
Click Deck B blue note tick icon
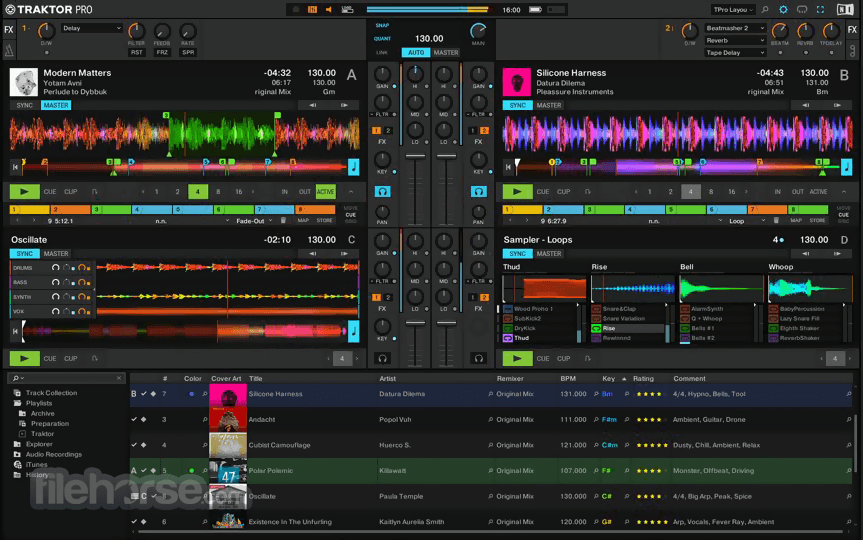coord(846,167)
